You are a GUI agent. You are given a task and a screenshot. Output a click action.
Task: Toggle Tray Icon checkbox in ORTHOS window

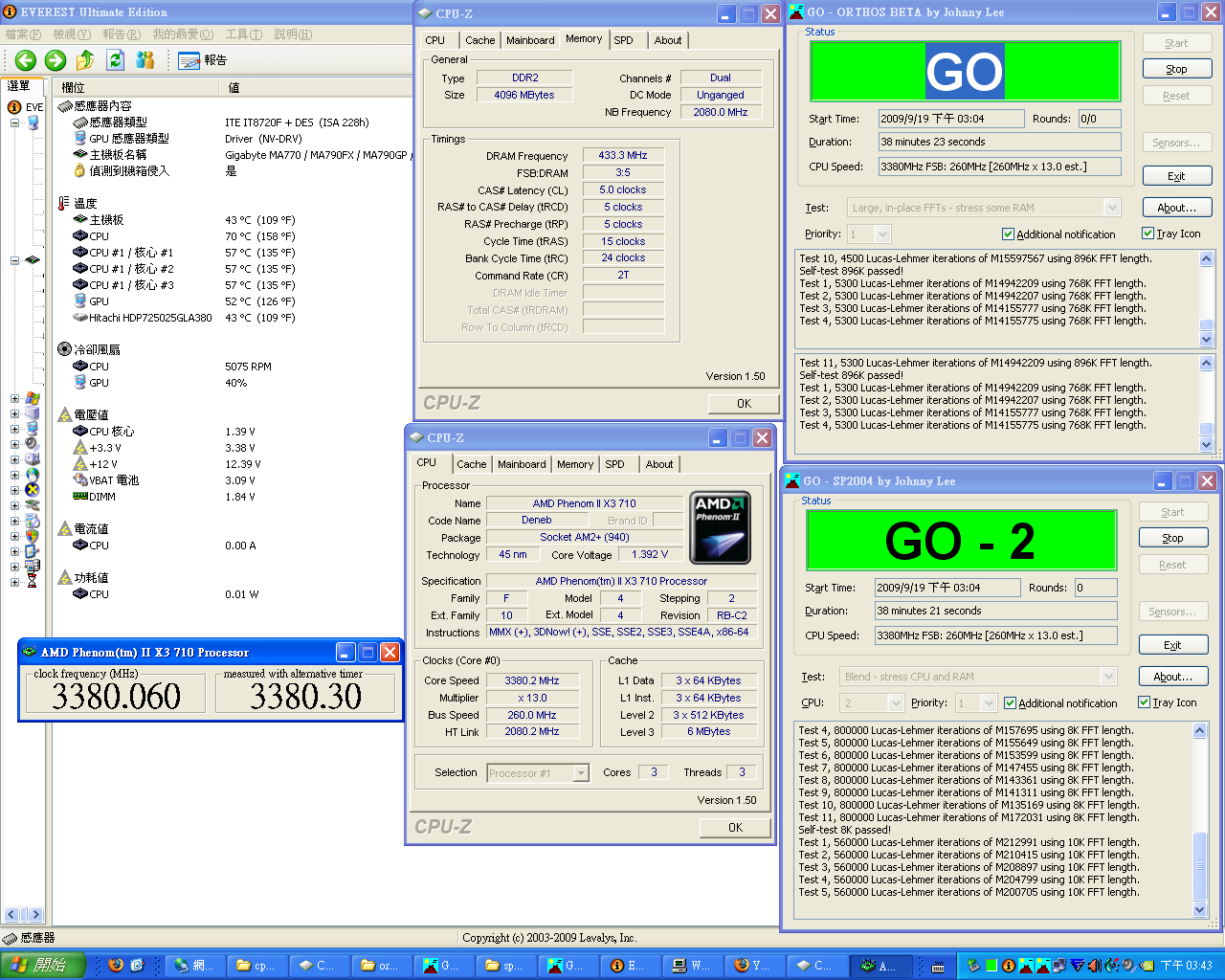pyautogui.click(x=1147, y=234)
